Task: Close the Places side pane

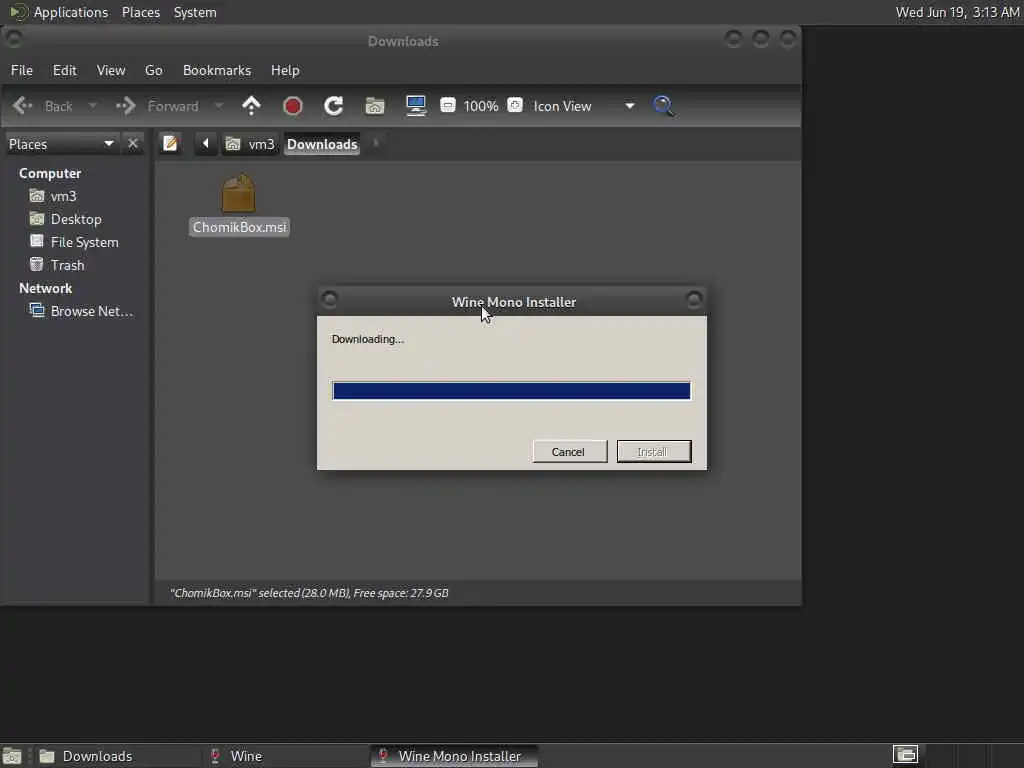Action: click(133, 144)
